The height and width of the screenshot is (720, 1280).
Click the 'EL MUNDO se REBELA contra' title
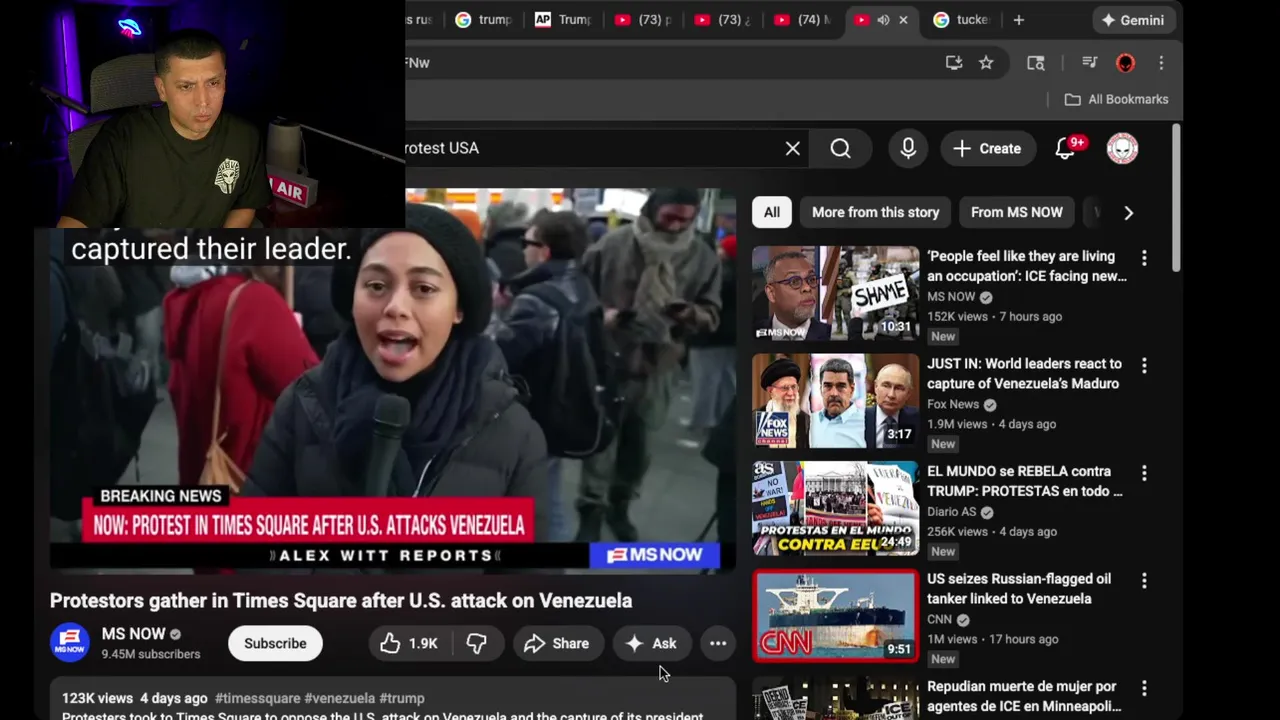[1024, 481]
